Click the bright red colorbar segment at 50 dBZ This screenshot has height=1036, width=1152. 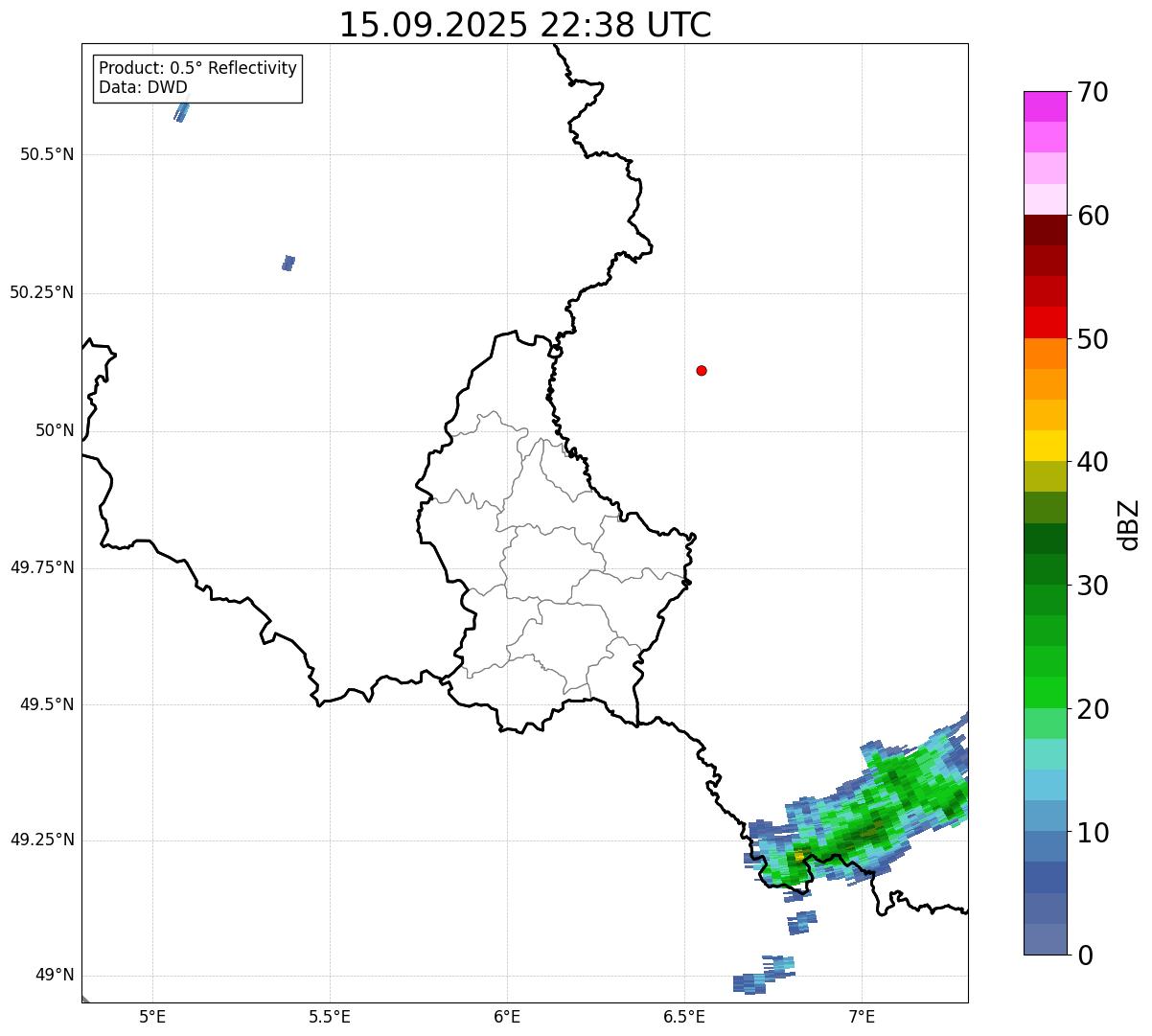[1045, 323]
